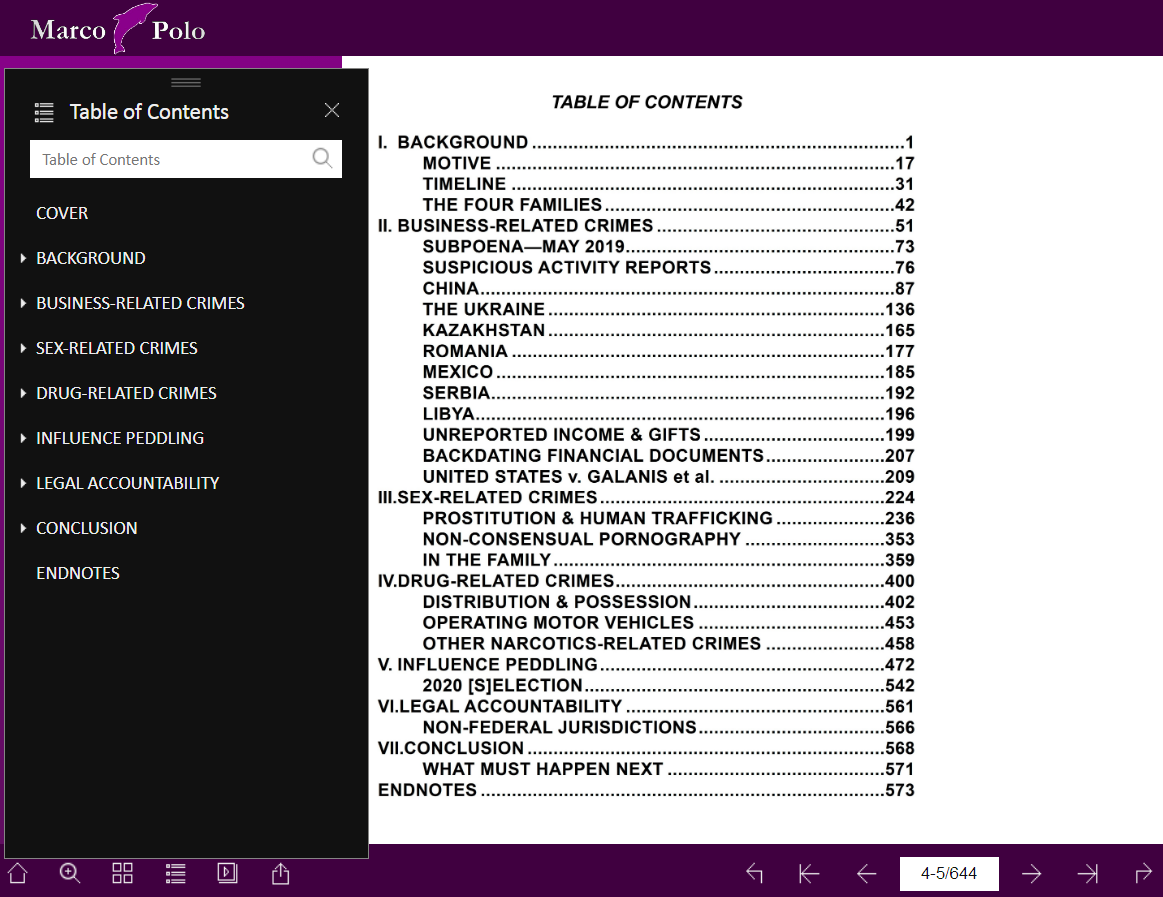Click SUBPOENA—MAY 2019 page entry
Screen dimensions: 1163x897
click(x=668, y=246)
